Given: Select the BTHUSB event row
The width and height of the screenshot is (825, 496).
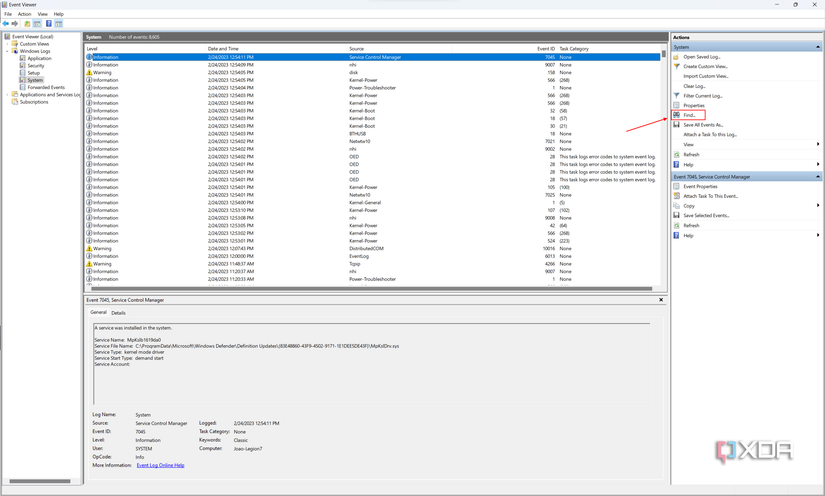Looking at the screenshot, I should click(373, 134).
